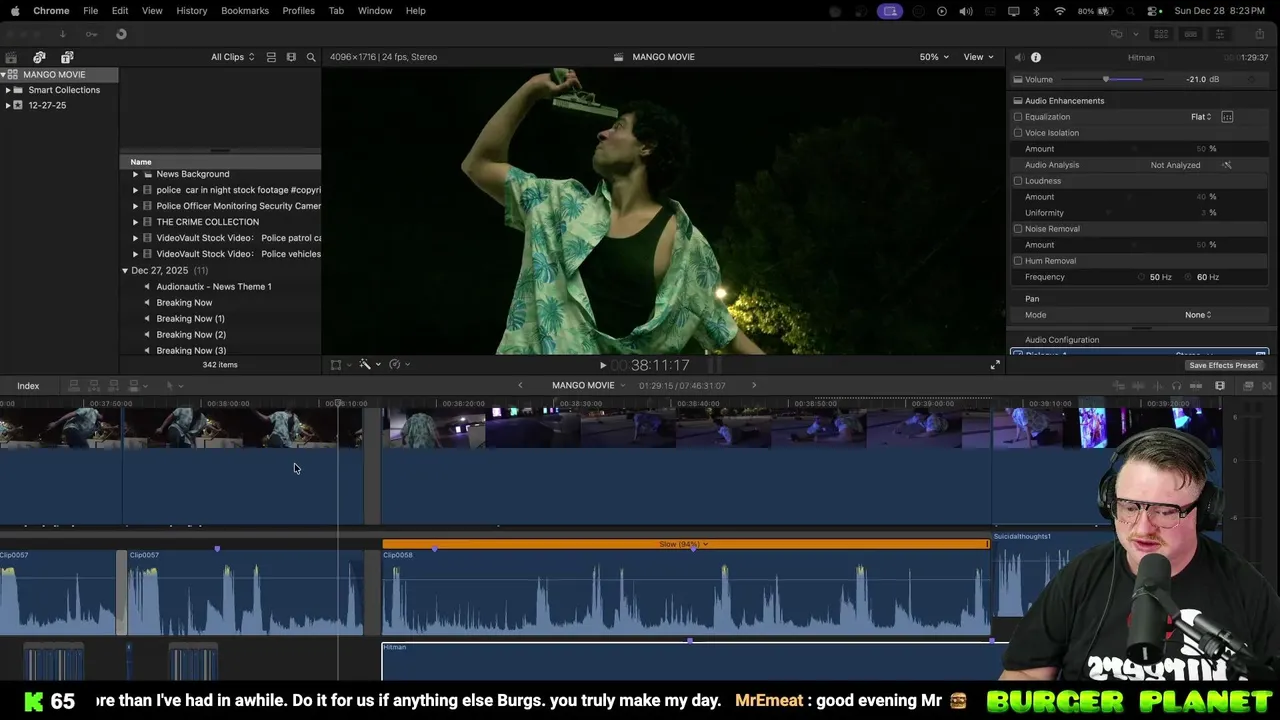This screenshot has width=1280, height=720.
Task: Click the import media arrow icon
Action: (62, 34)
